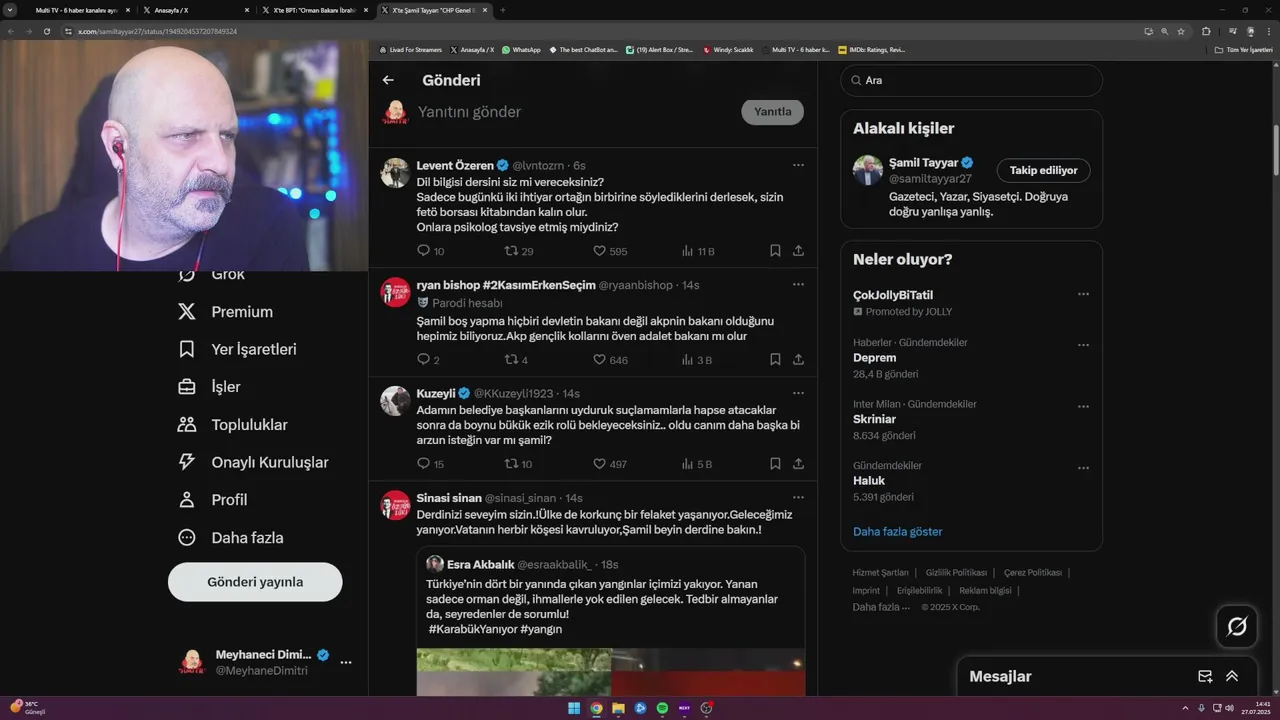Go back with the Gönderi arrow
Image resolution: width=1280 pixels, height=720 pixels.
[x=388, y=80]
